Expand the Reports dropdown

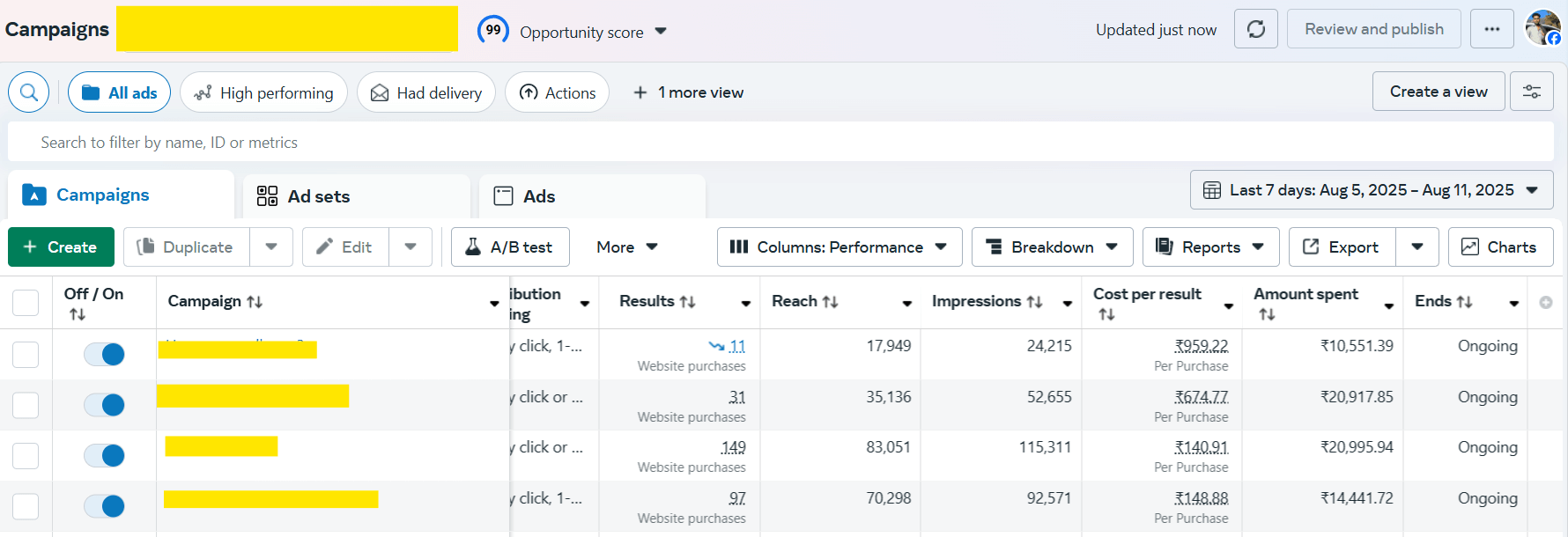[1210, 247]
